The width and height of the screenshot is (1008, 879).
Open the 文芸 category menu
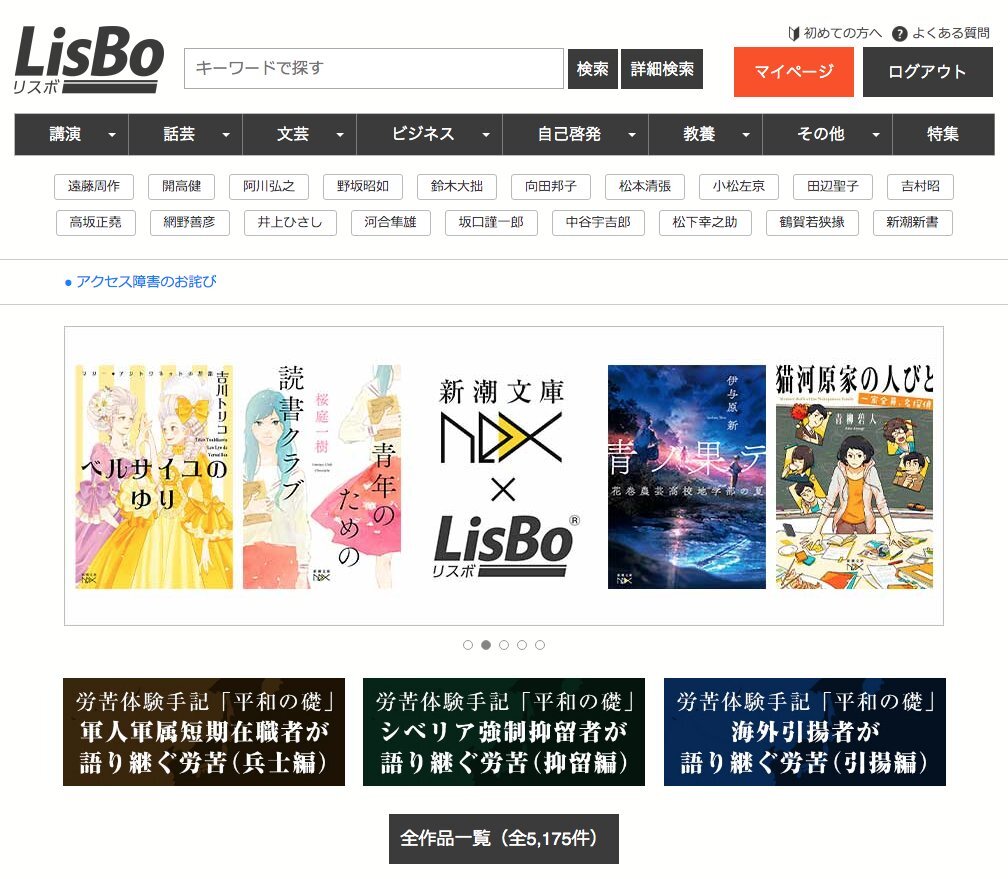[300, 134]
